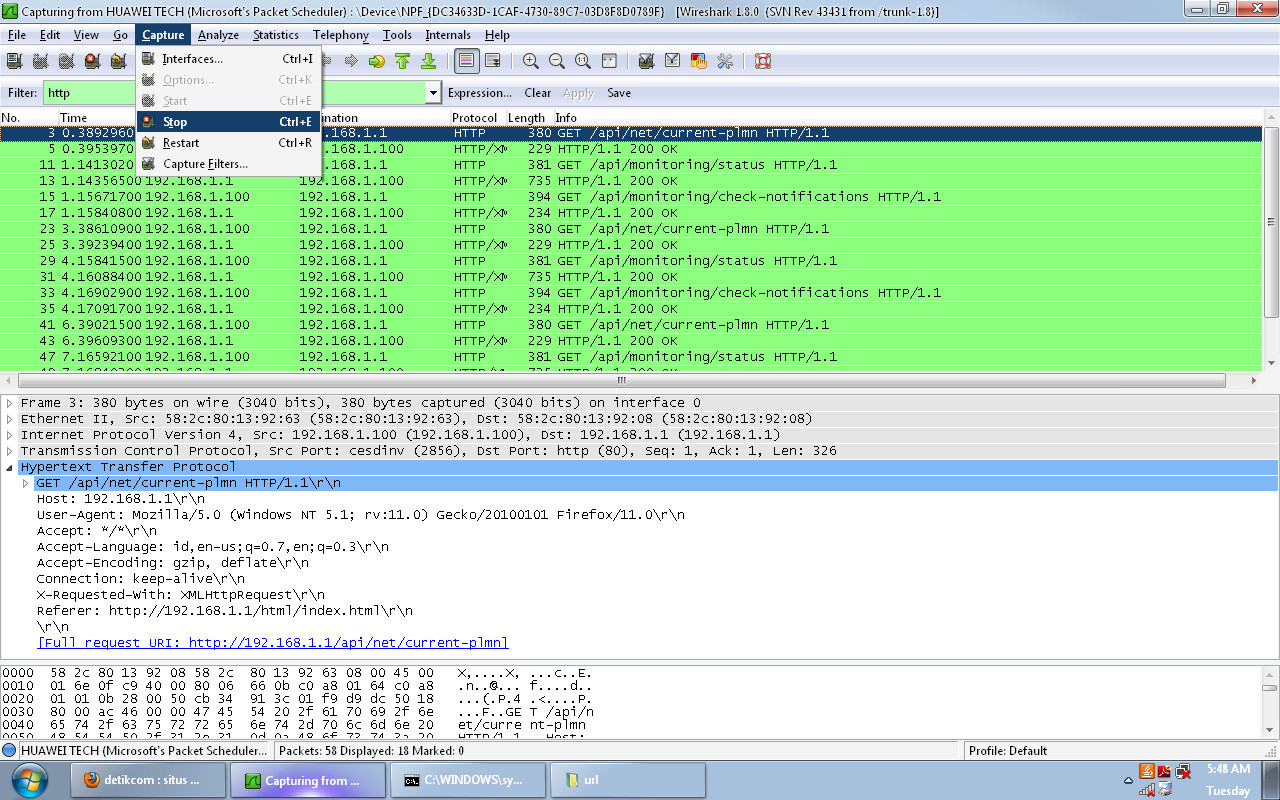Select Restart in the Capture menu

[x=228, y=143]
